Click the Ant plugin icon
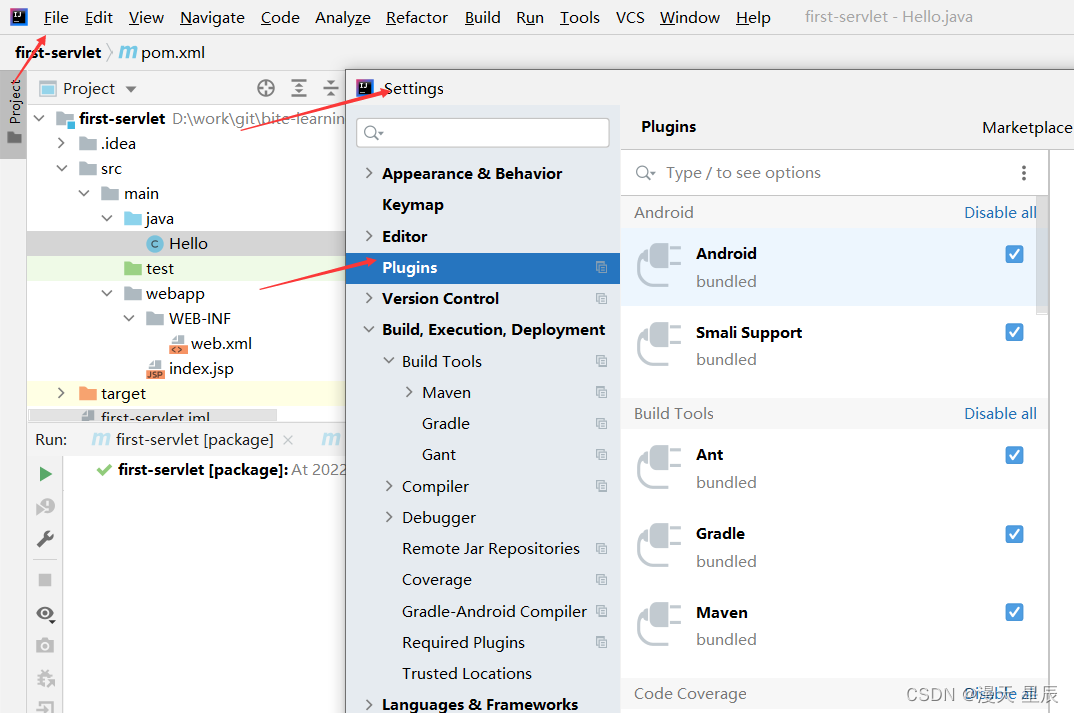The image size is (1074, 713). (x=659, y=467)
